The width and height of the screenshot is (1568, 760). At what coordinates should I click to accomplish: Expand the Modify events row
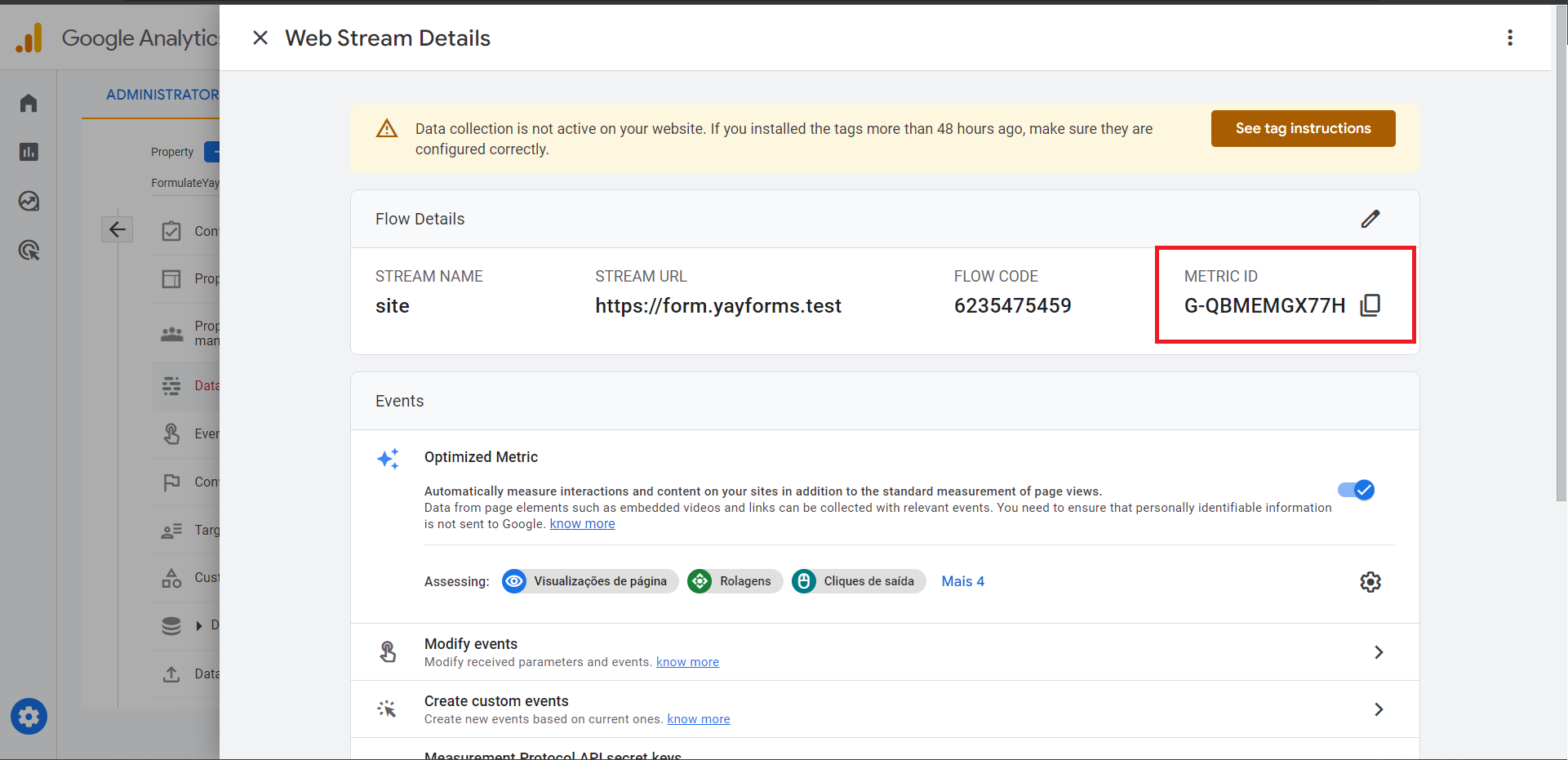(x=1379, y=651)
